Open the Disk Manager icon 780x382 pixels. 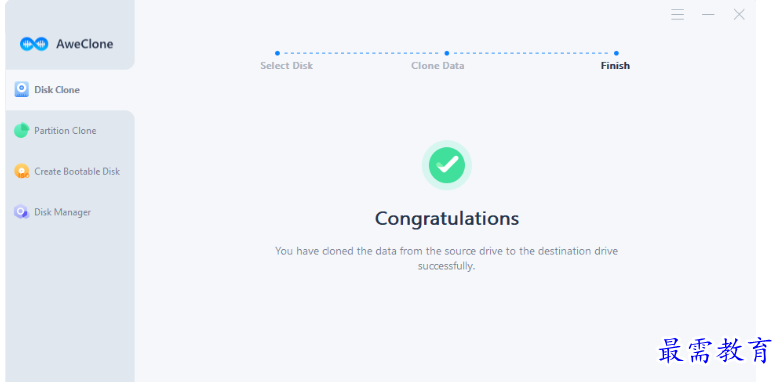pos(21,212)
